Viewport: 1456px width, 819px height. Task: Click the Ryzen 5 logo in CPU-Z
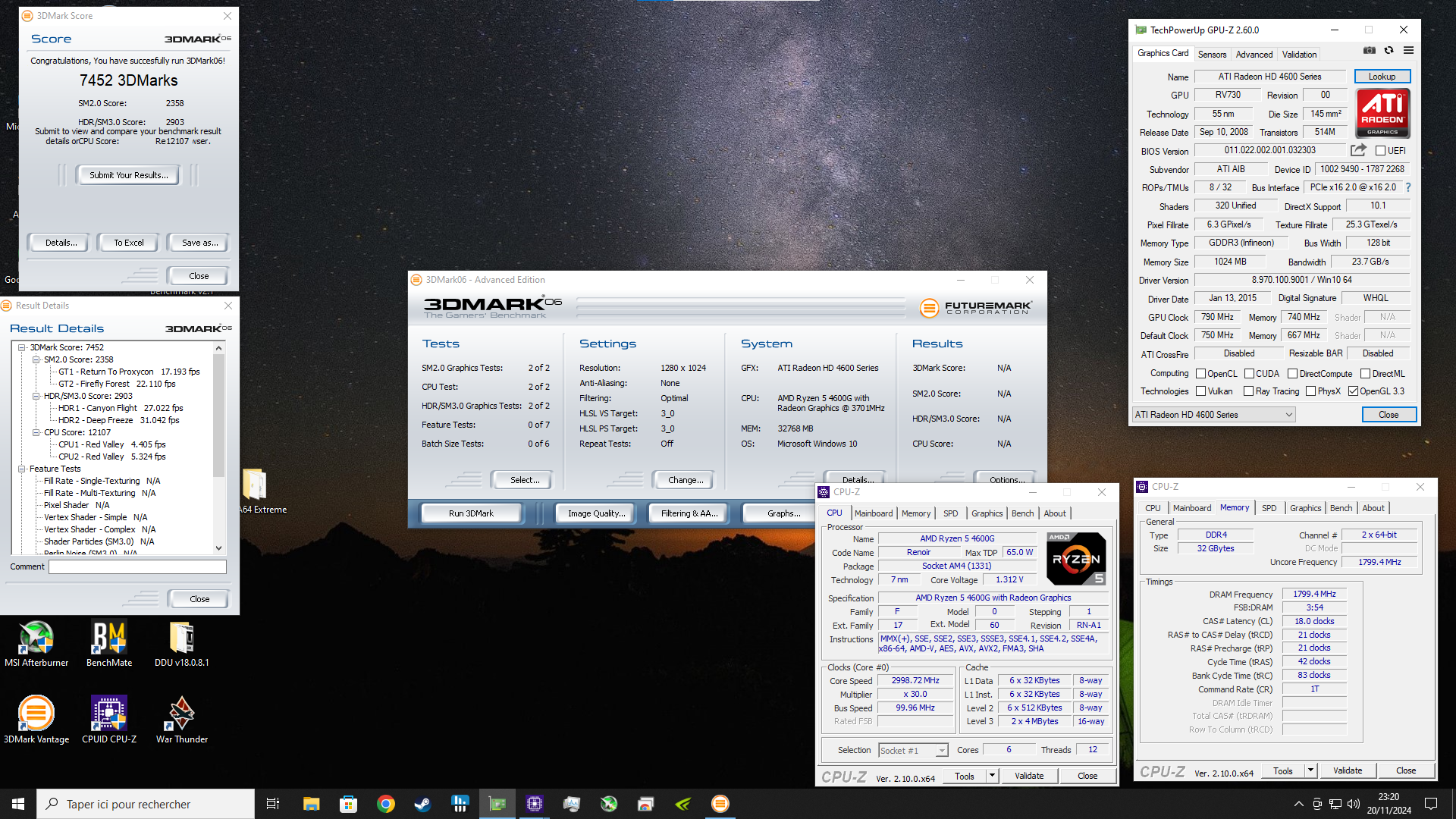coord(1076,559)
